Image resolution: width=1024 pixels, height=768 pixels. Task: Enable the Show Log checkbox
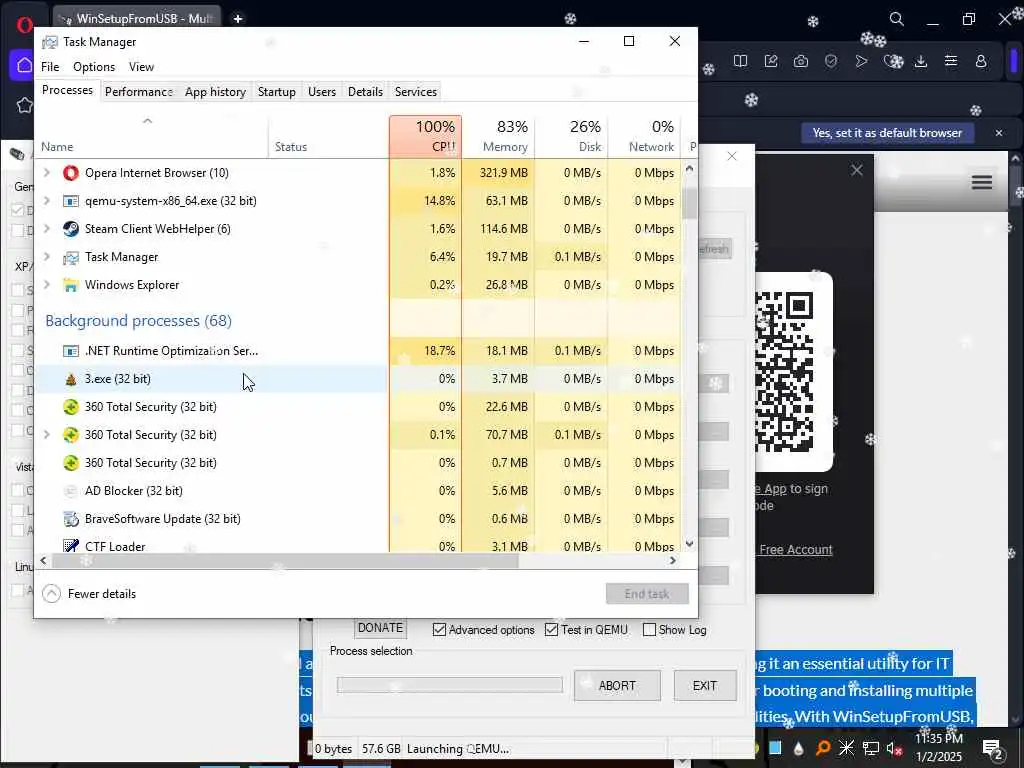[x=649, y=630]
